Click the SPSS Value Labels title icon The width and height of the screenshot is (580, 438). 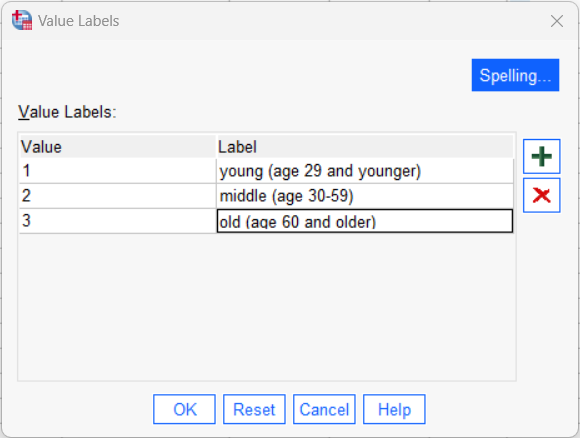click(x=22, y=20)
